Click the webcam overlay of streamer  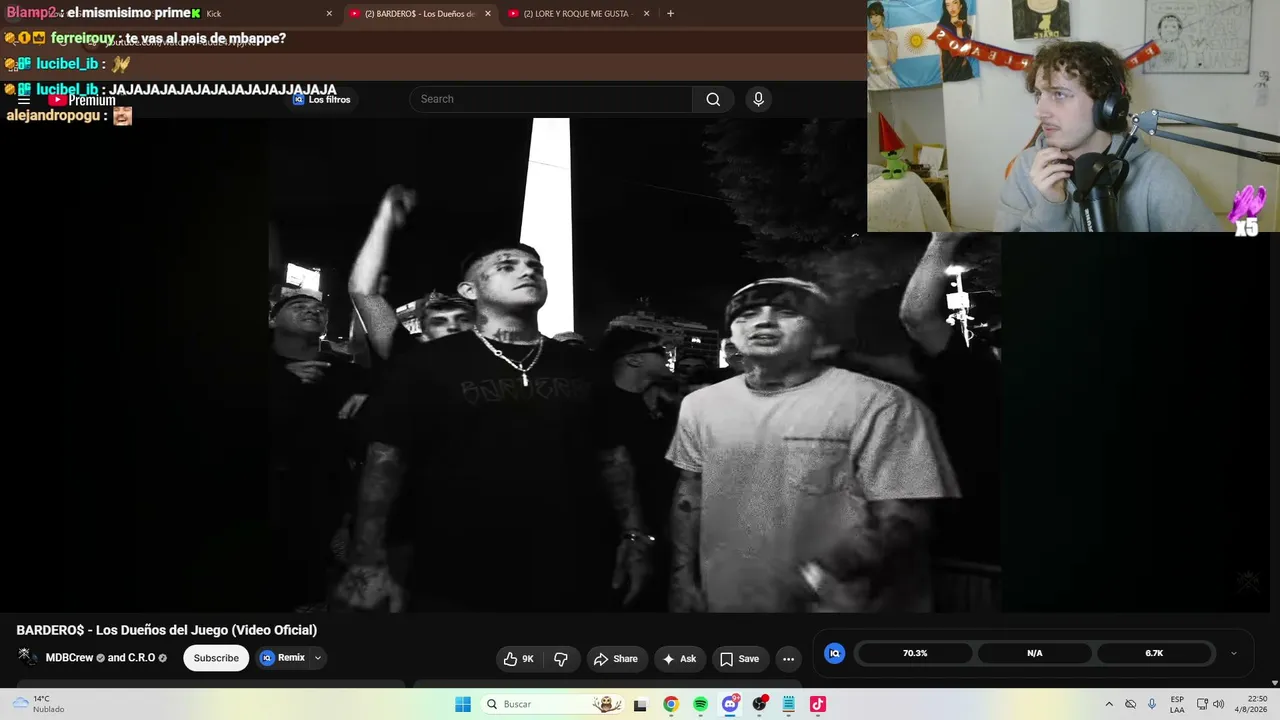1073,116
